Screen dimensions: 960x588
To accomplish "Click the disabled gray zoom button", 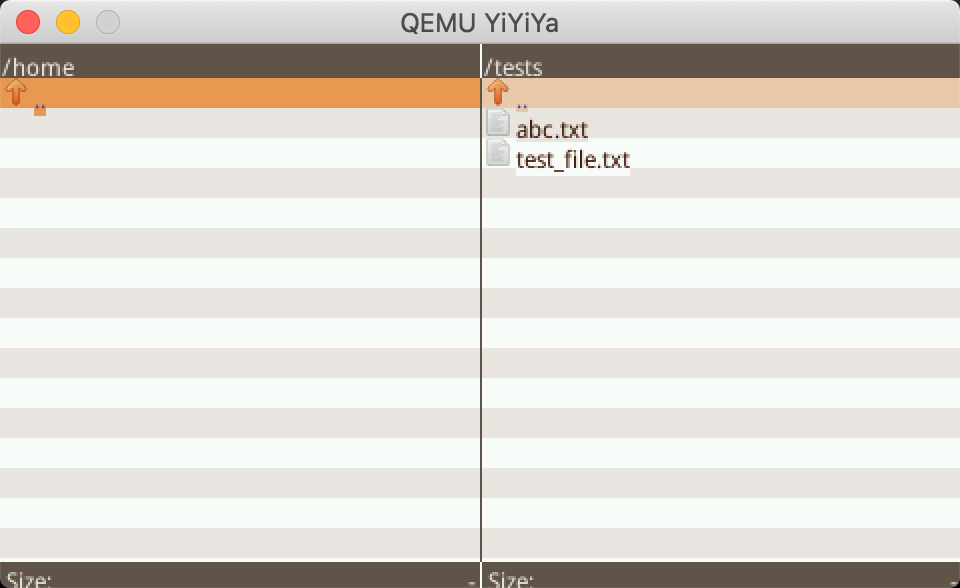I will coord(108,22).
